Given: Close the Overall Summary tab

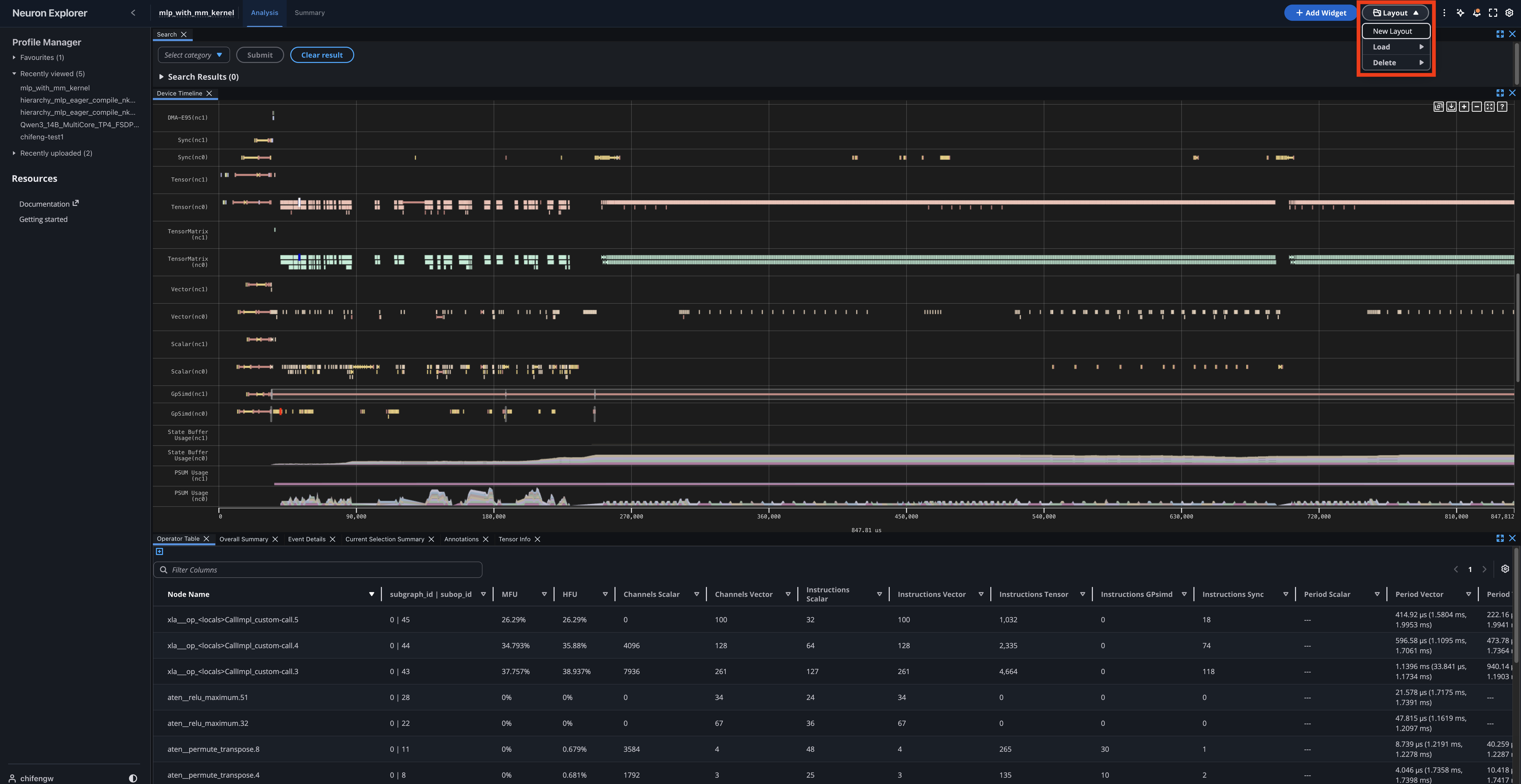Looking at the screenshot, I should tap(275, 539).
